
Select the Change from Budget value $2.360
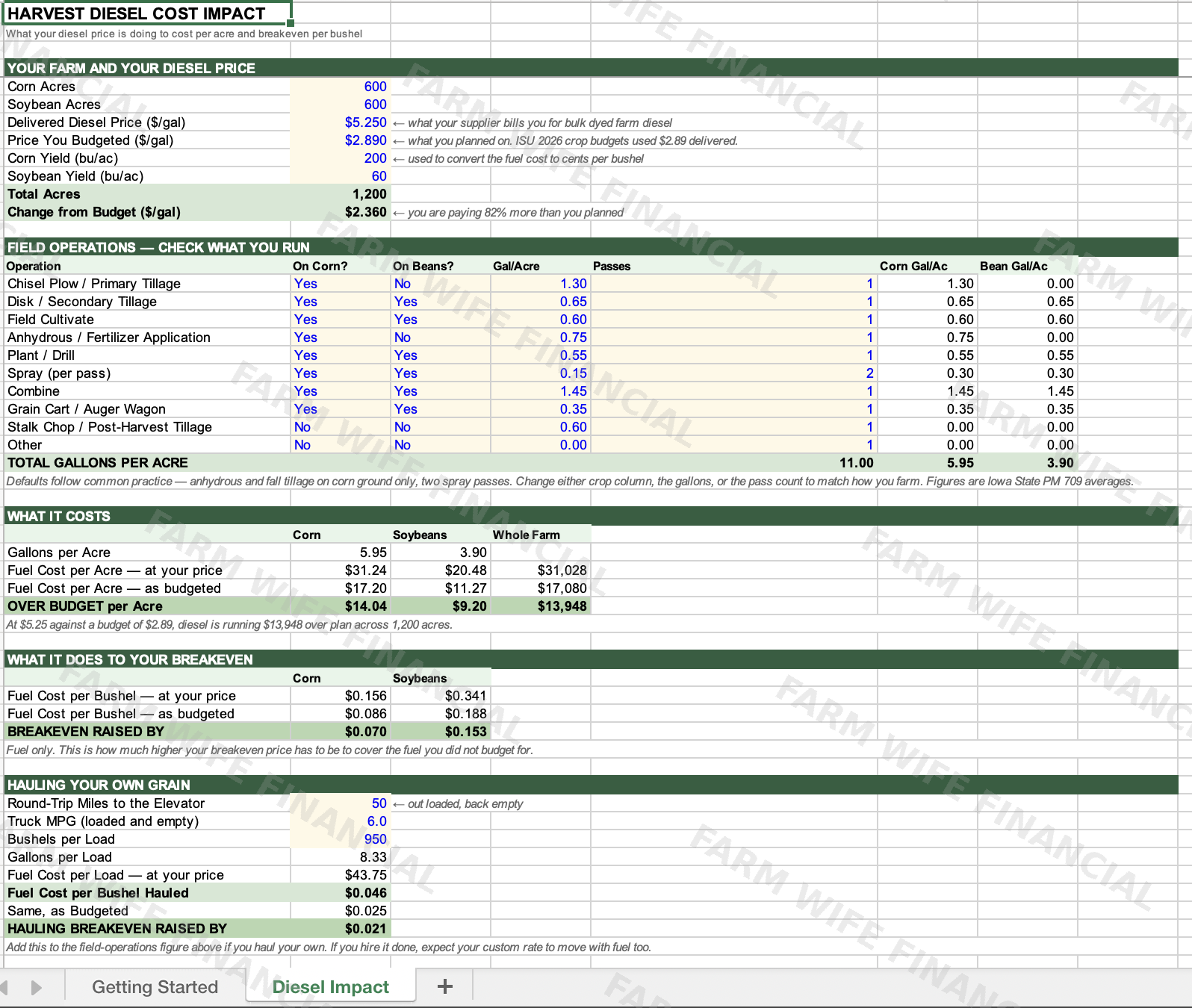(x=341, y=212)
